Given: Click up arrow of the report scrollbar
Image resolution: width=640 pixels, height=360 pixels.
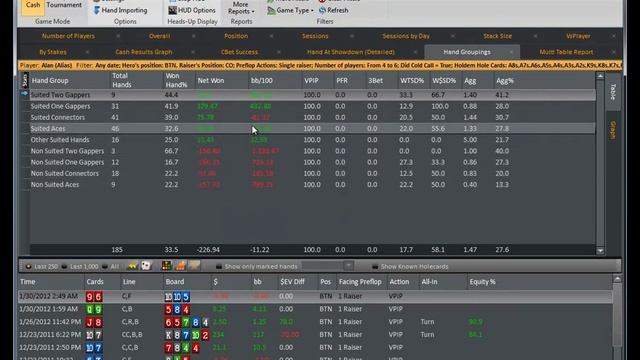Looking at the screenshot, I should coord(600,76).
